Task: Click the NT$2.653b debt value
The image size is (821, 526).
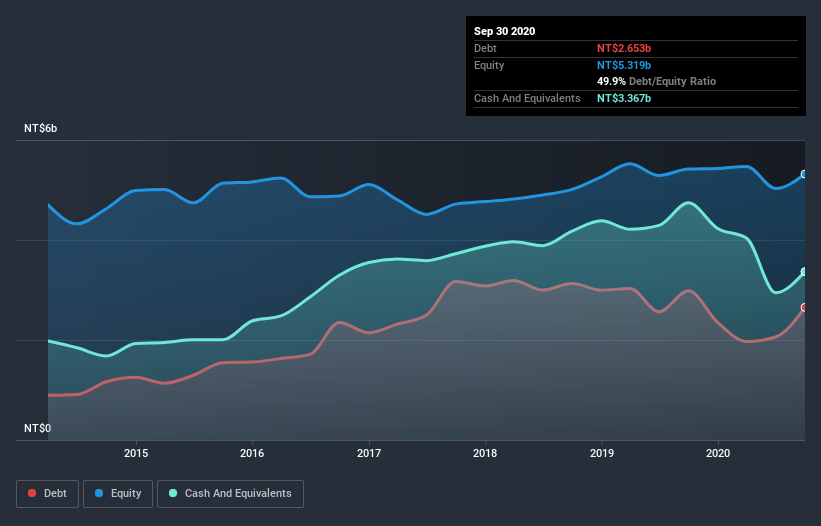Action: pyautogui.click(x=624, y=48)
